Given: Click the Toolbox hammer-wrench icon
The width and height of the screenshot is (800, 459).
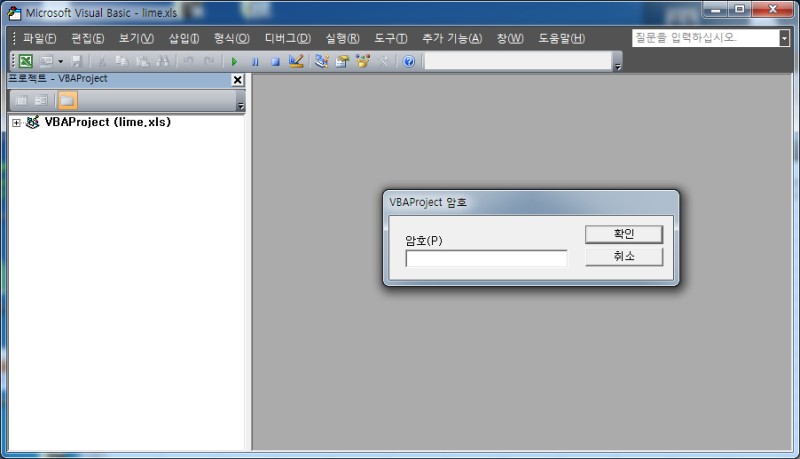Looking at the screenshot, I should (383, 61).
